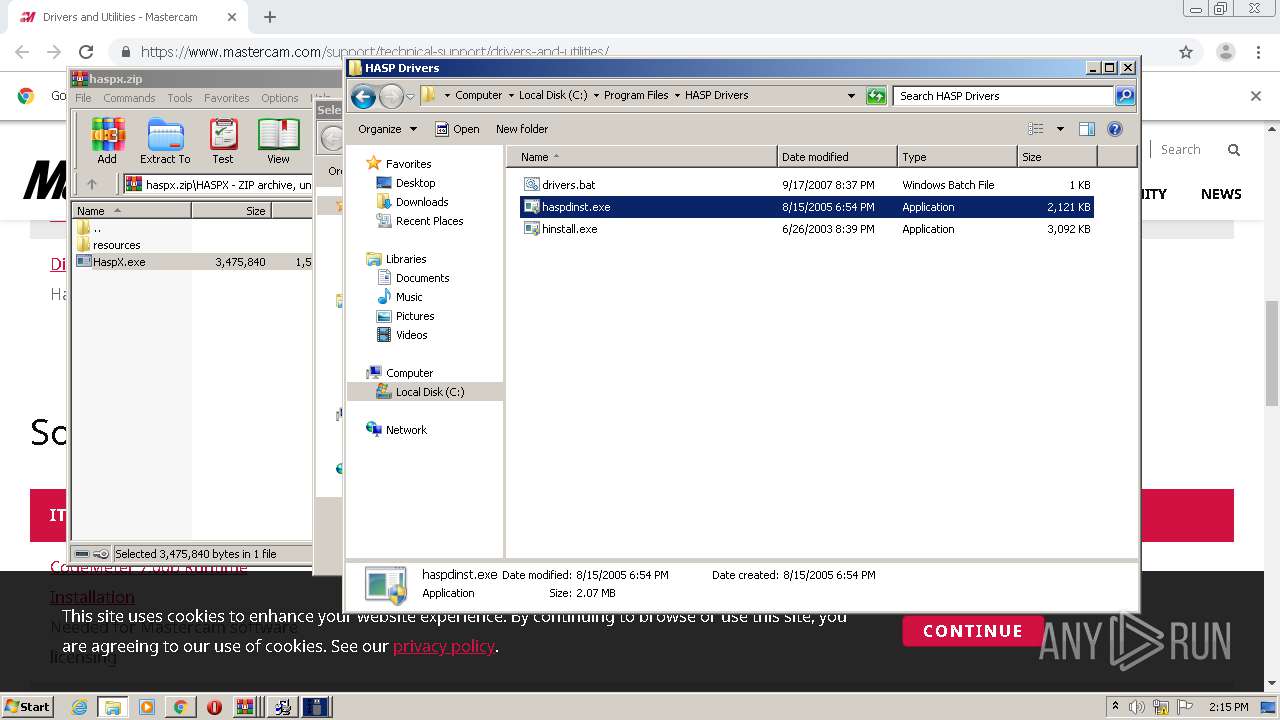Click WinRAR taskbar icon
The image size is (1280, 720).
coord(247,707)
